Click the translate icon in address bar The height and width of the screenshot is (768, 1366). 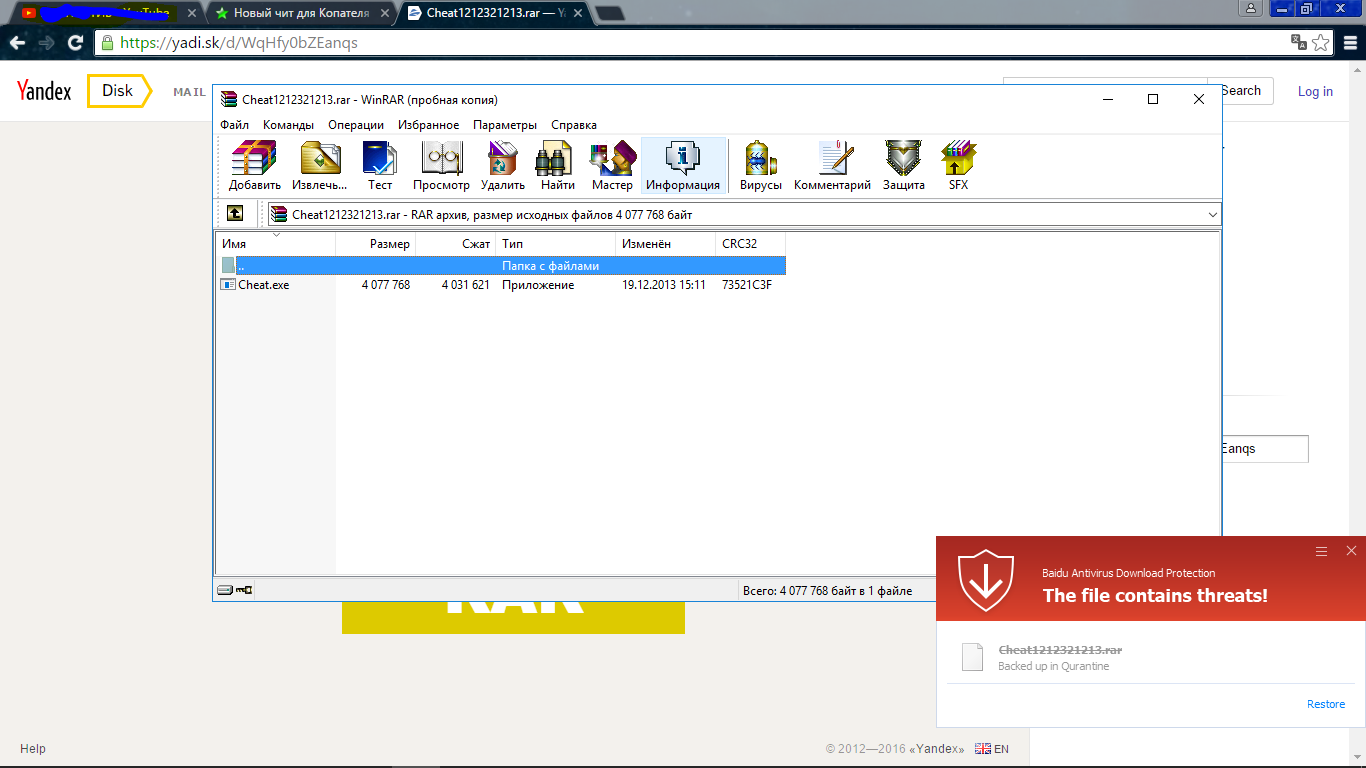click(x=1298, y=43)
